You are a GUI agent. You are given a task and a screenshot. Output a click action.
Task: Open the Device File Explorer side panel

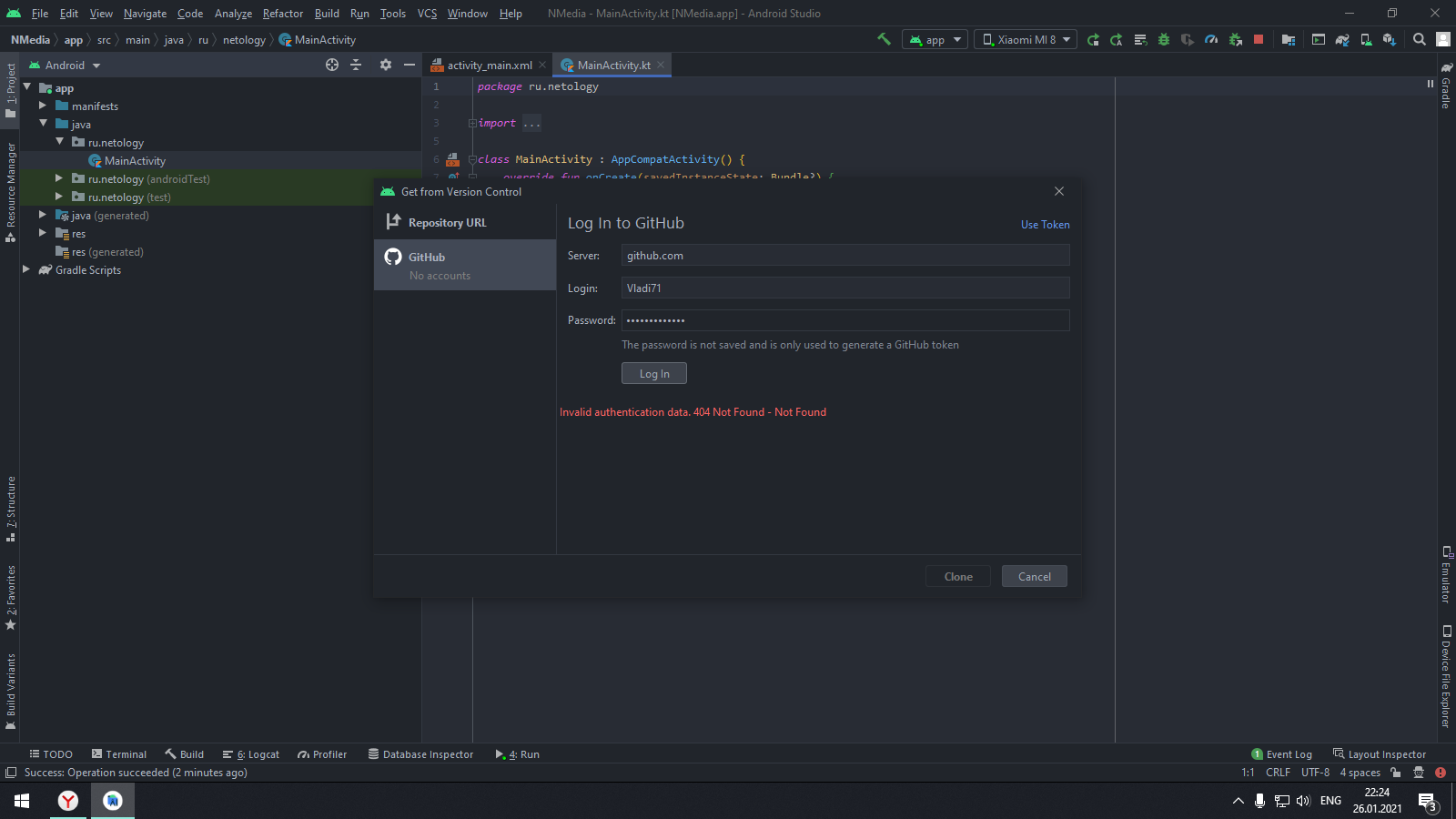coord(1446,676)
